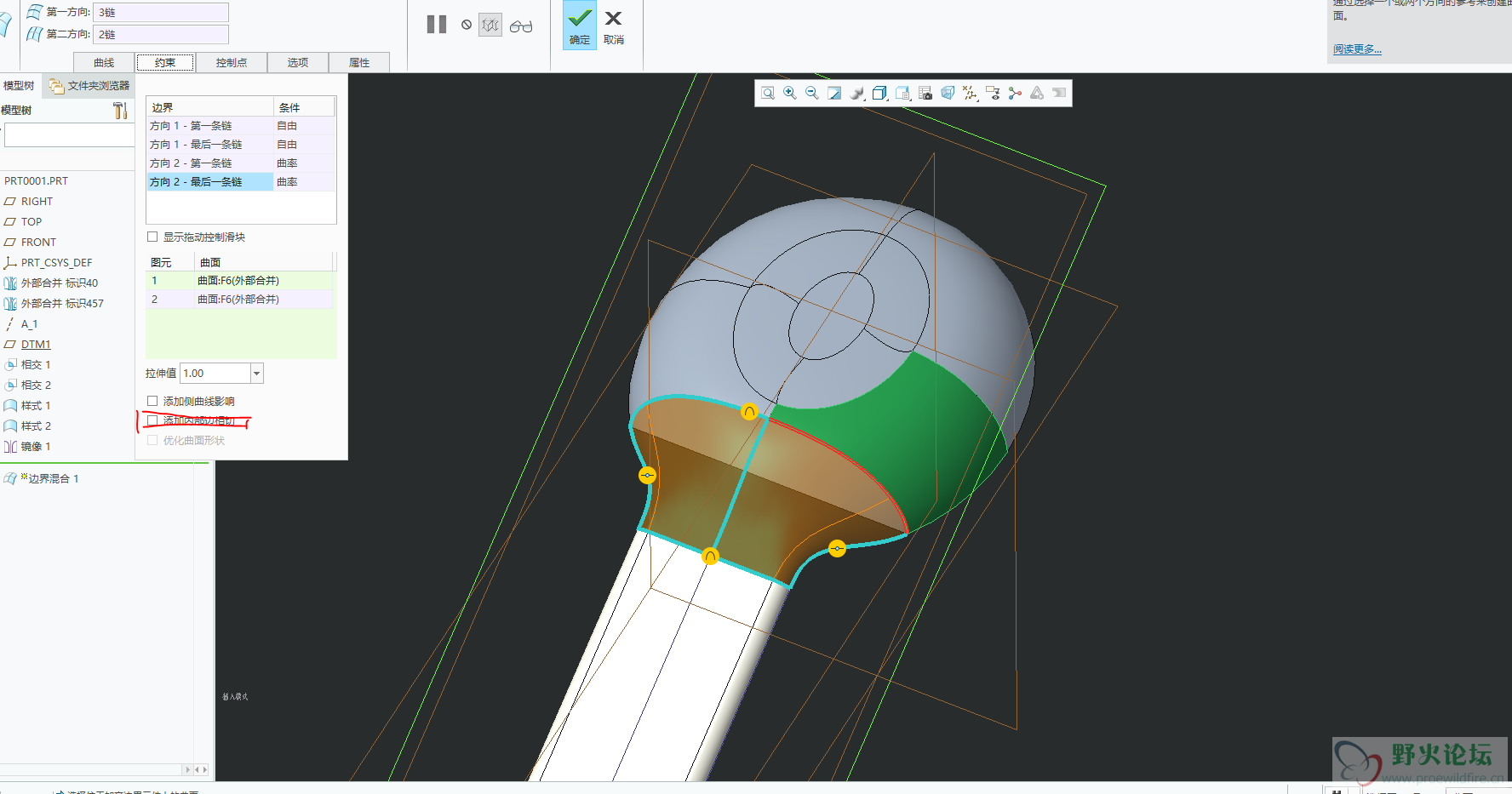Click the Repaint screen icon
This screenshot has height=794, width=1512.
pyautogui.click(x=834, y=93)
